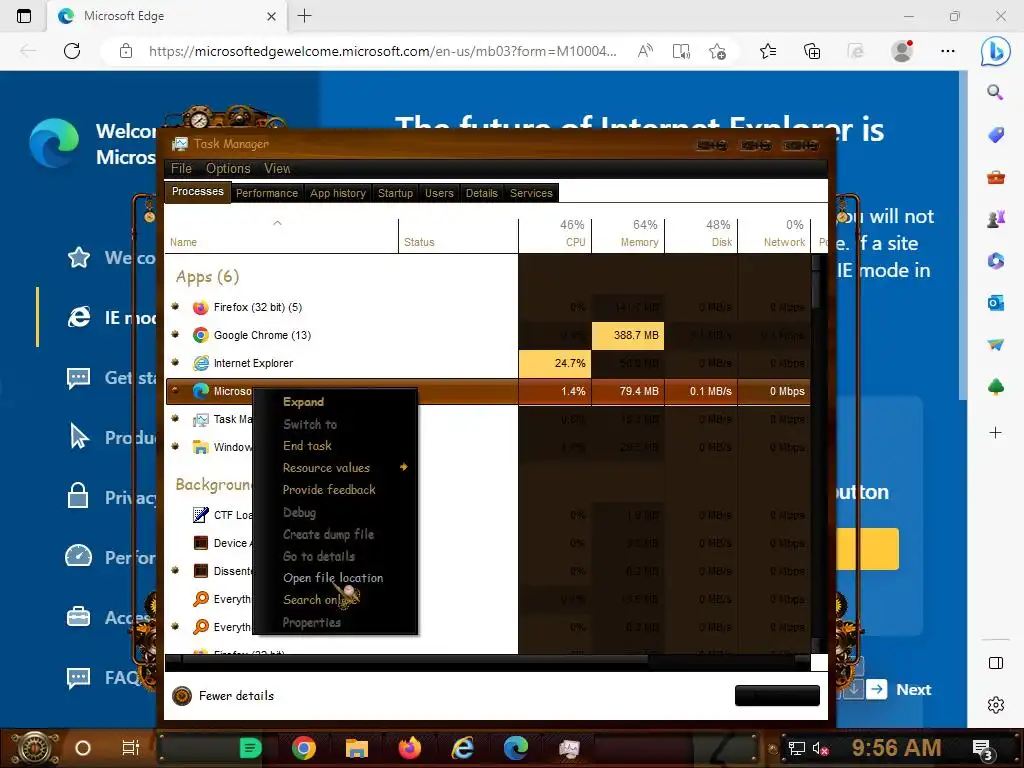Sort processes by CPU column
This screenshot has width=1024, height=768.
coord(555,234)
